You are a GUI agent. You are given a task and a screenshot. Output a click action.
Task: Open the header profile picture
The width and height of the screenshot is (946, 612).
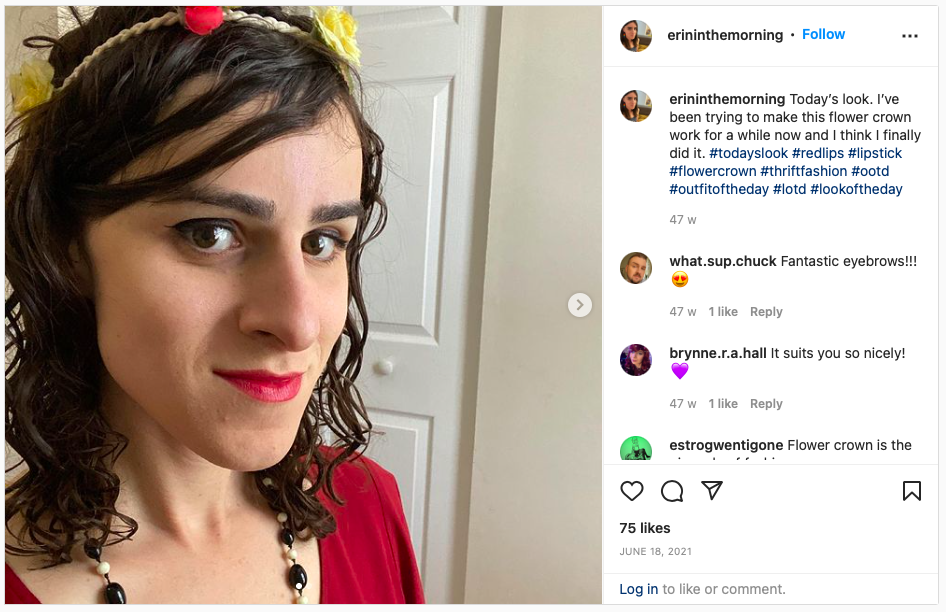636,36
